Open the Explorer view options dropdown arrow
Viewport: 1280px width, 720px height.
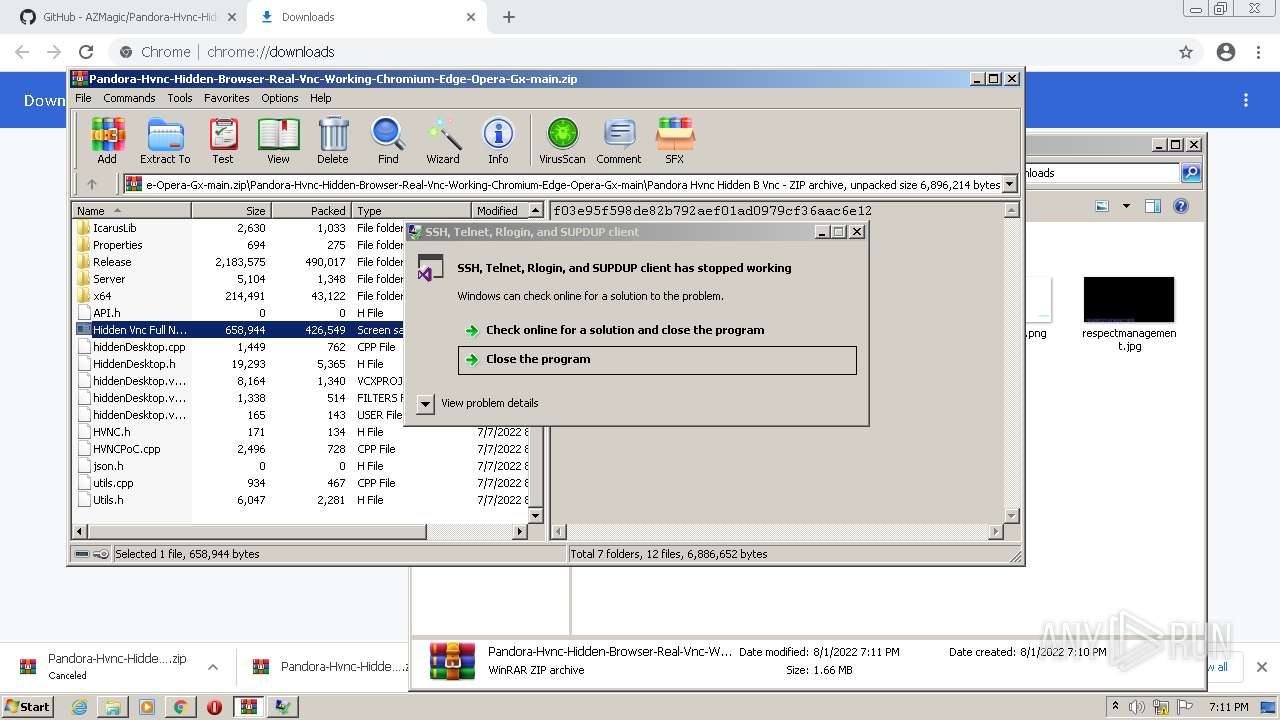point(1126,206)
